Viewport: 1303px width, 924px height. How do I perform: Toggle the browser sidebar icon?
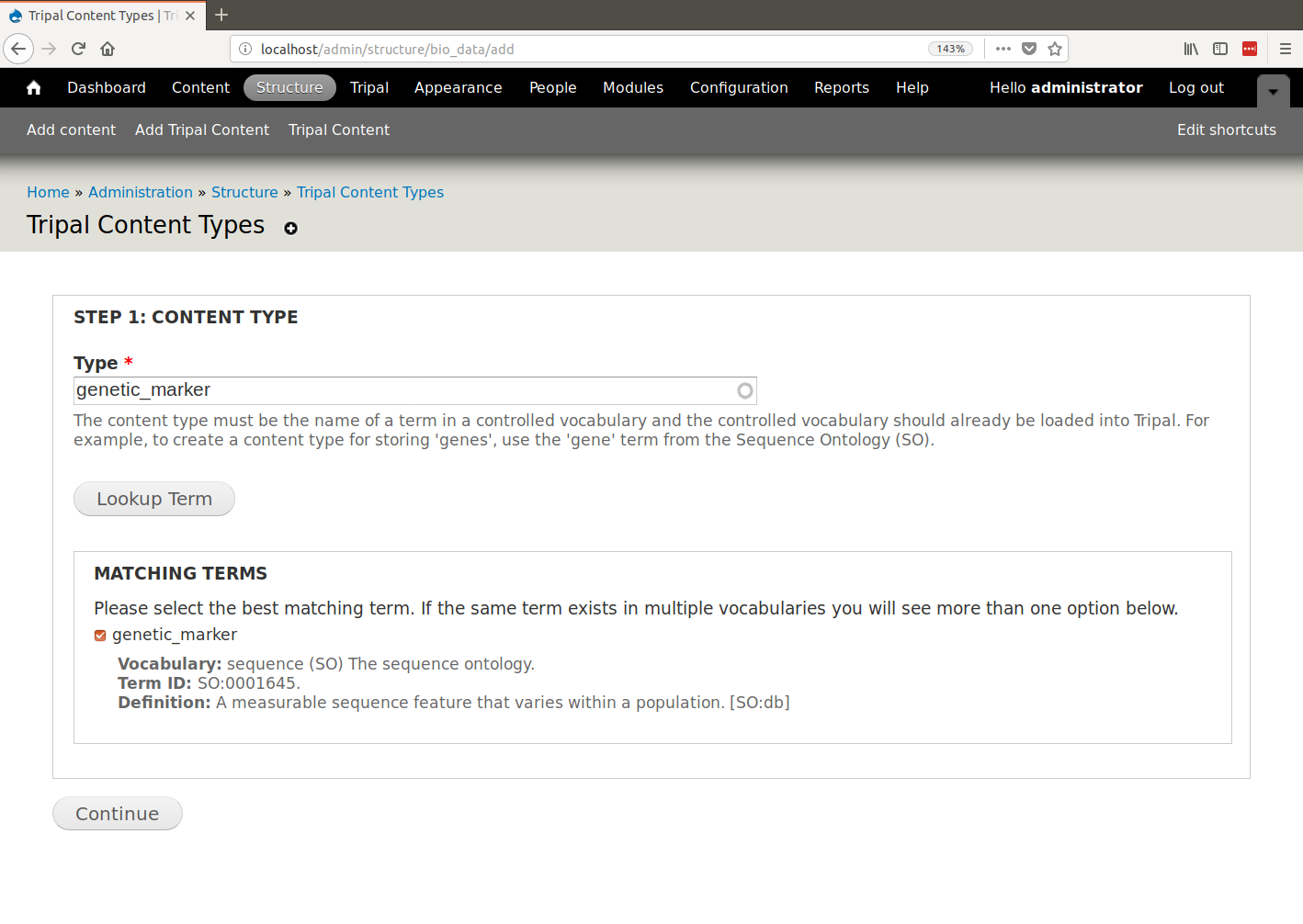(1220, 49)
